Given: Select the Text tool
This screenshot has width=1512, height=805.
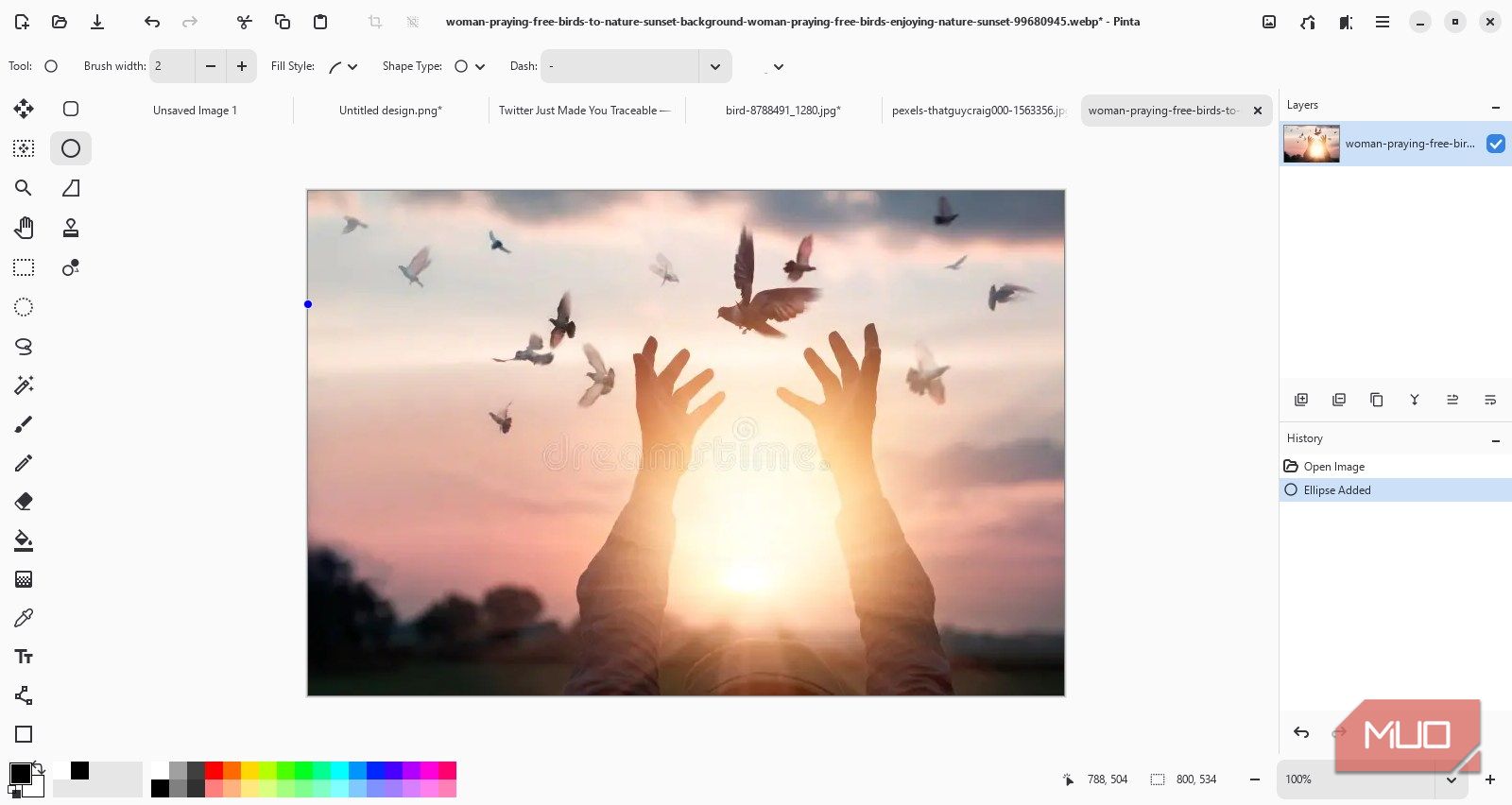Looking at the screenshot, I should tap(24, 657).
